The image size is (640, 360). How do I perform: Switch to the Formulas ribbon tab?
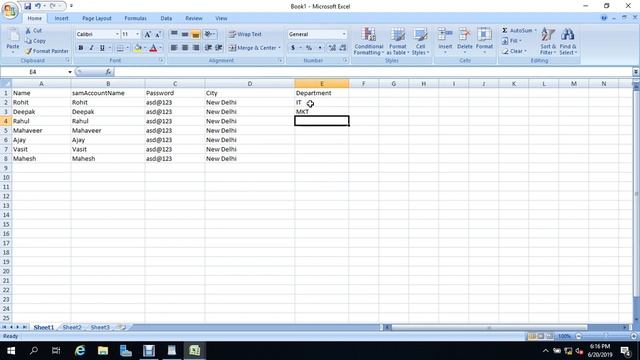[136, 18]
